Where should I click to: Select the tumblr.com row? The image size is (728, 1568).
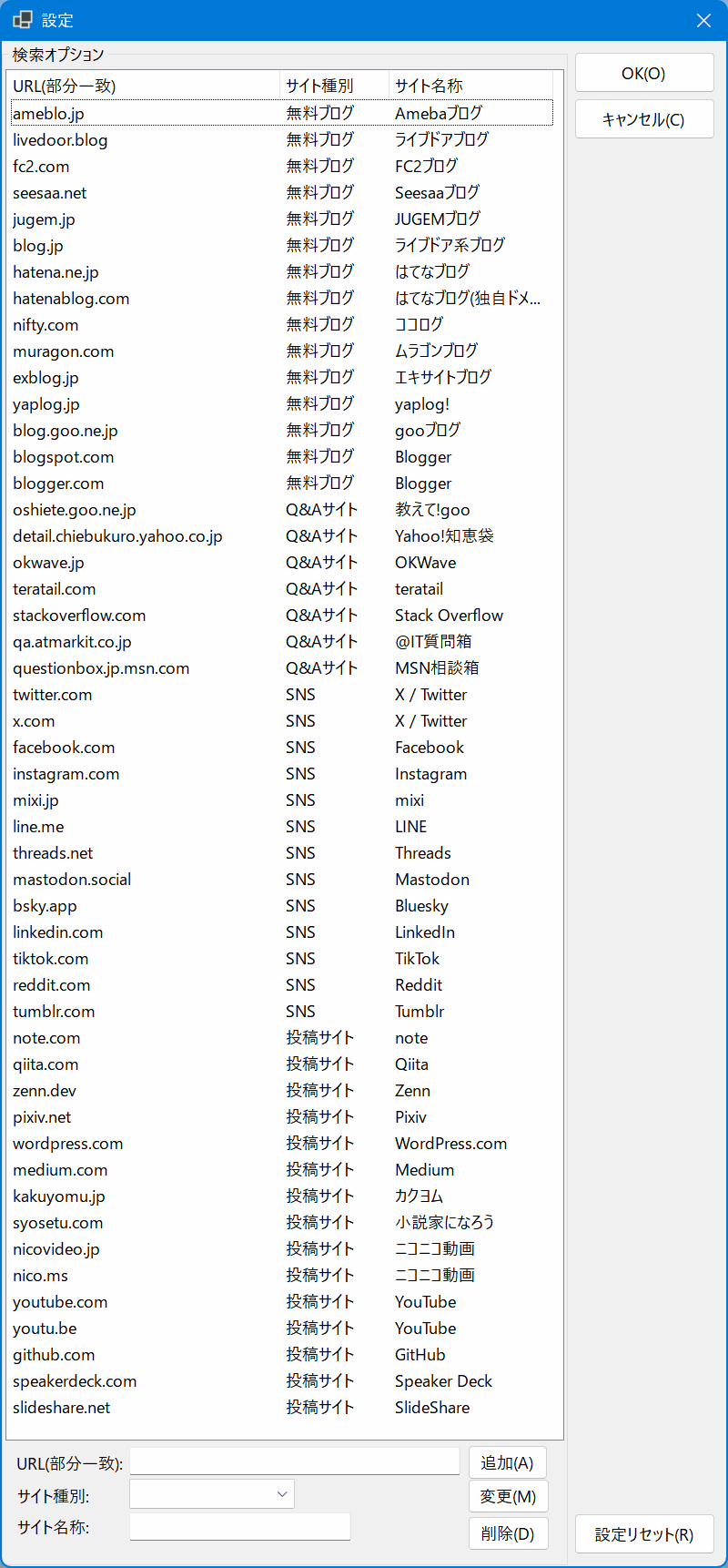[281, 1011]
